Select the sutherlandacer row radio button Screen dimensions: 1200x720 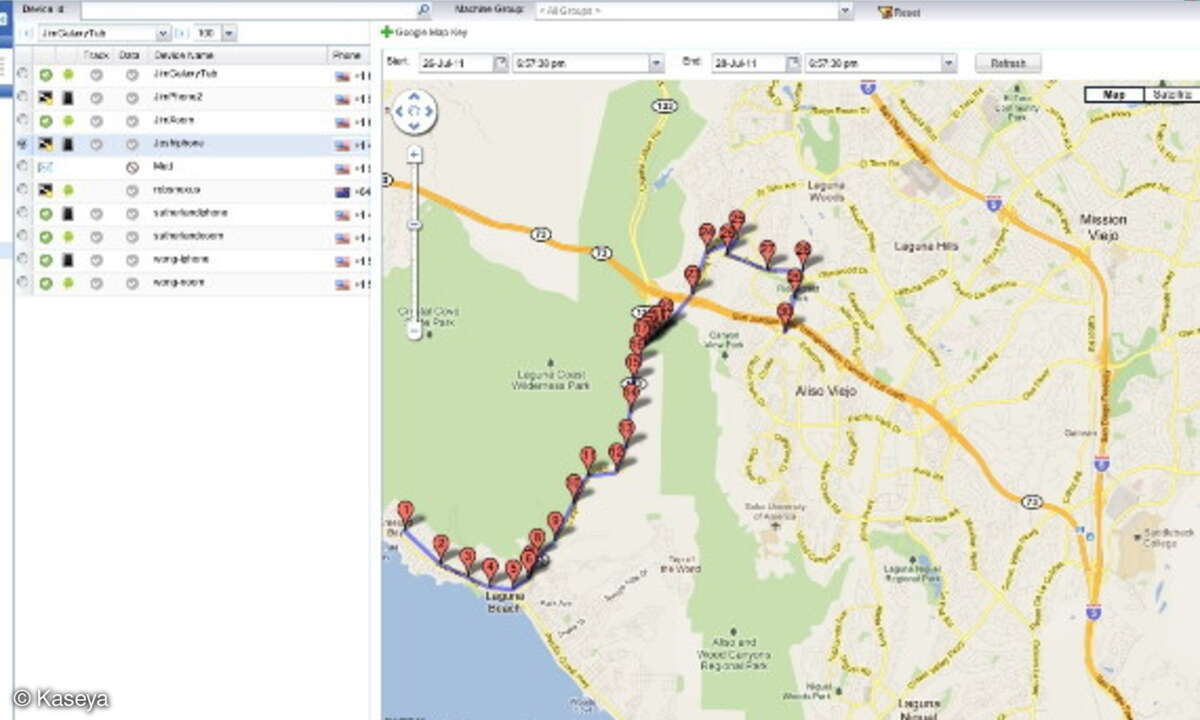click(x=23, y=237)
